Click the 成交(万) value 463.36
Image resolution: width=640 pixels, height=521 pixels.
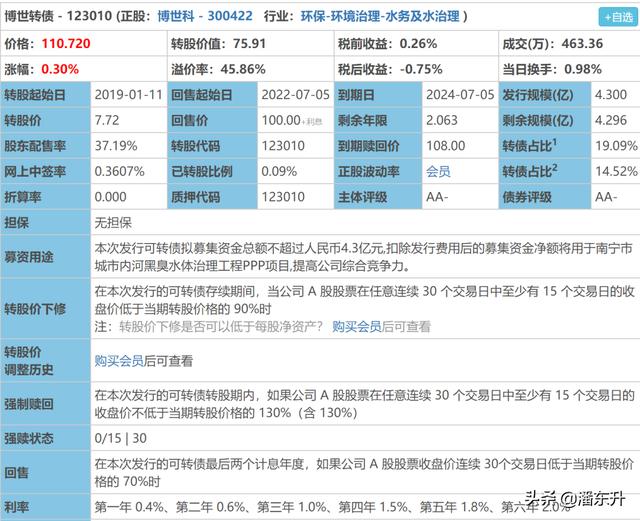[582, 44]
